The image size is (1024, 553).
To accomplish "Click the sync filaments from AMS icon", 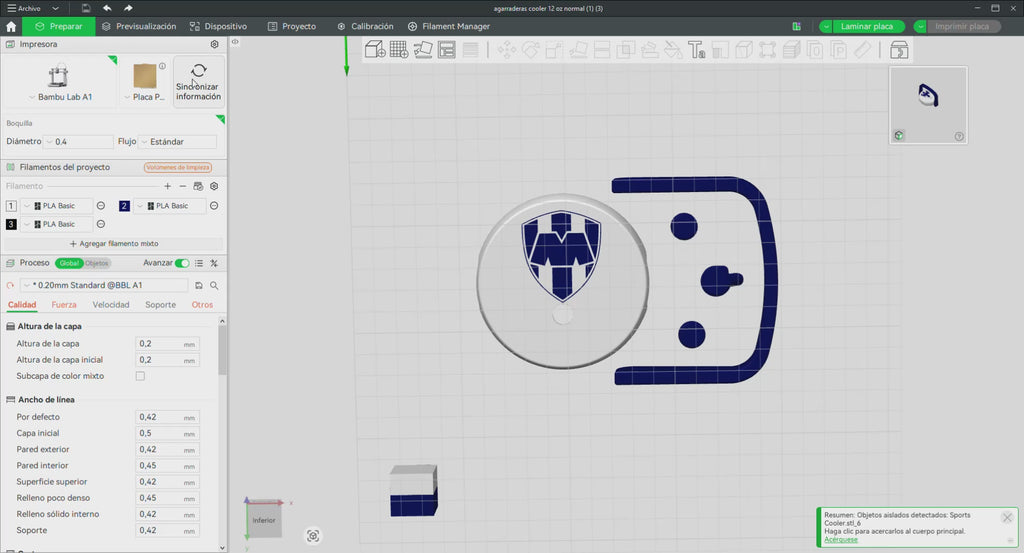I will coord(199,186).
